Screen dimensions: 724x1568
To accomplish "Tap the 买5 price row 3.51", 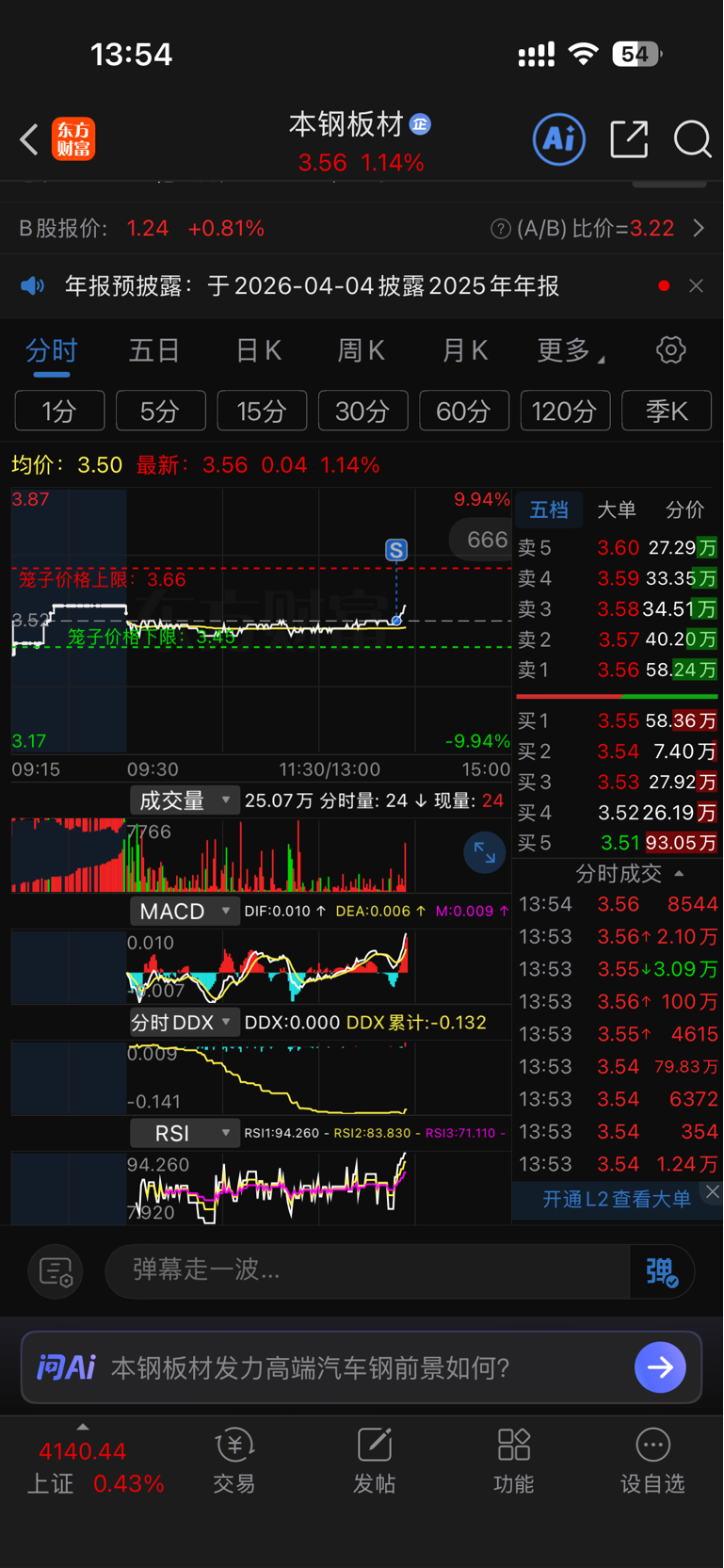I will tap(617, 842).
